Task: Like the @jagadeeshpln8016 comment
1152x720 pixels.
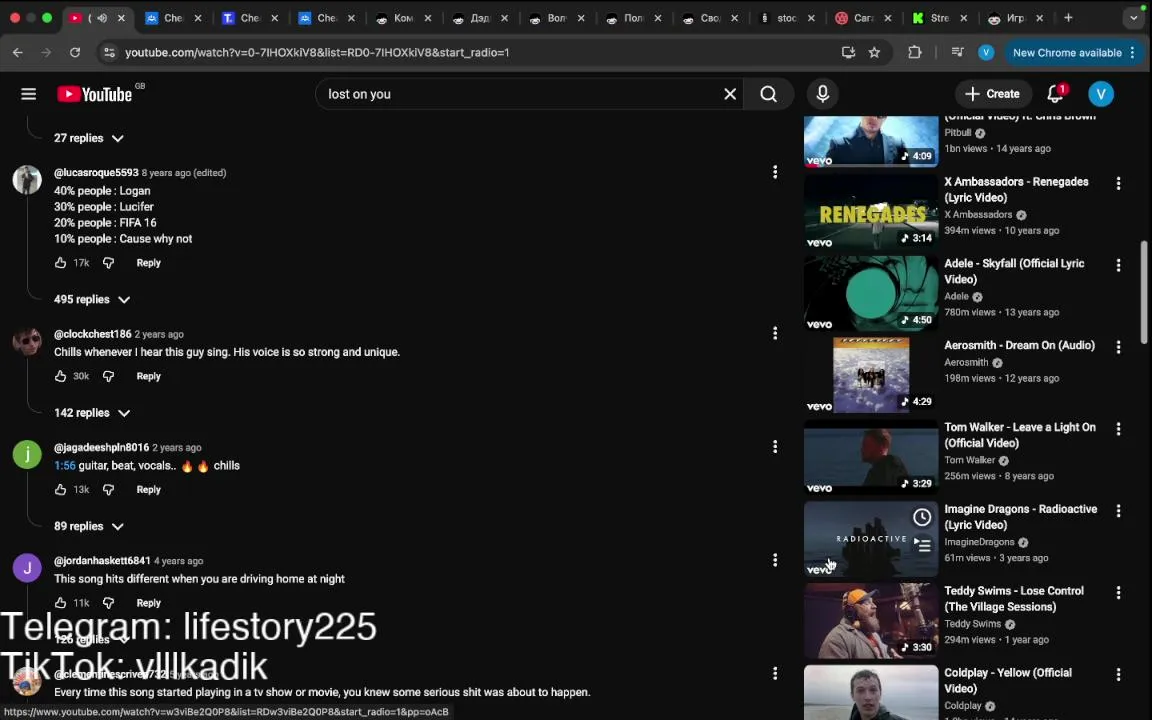Action: coord(60,489)
